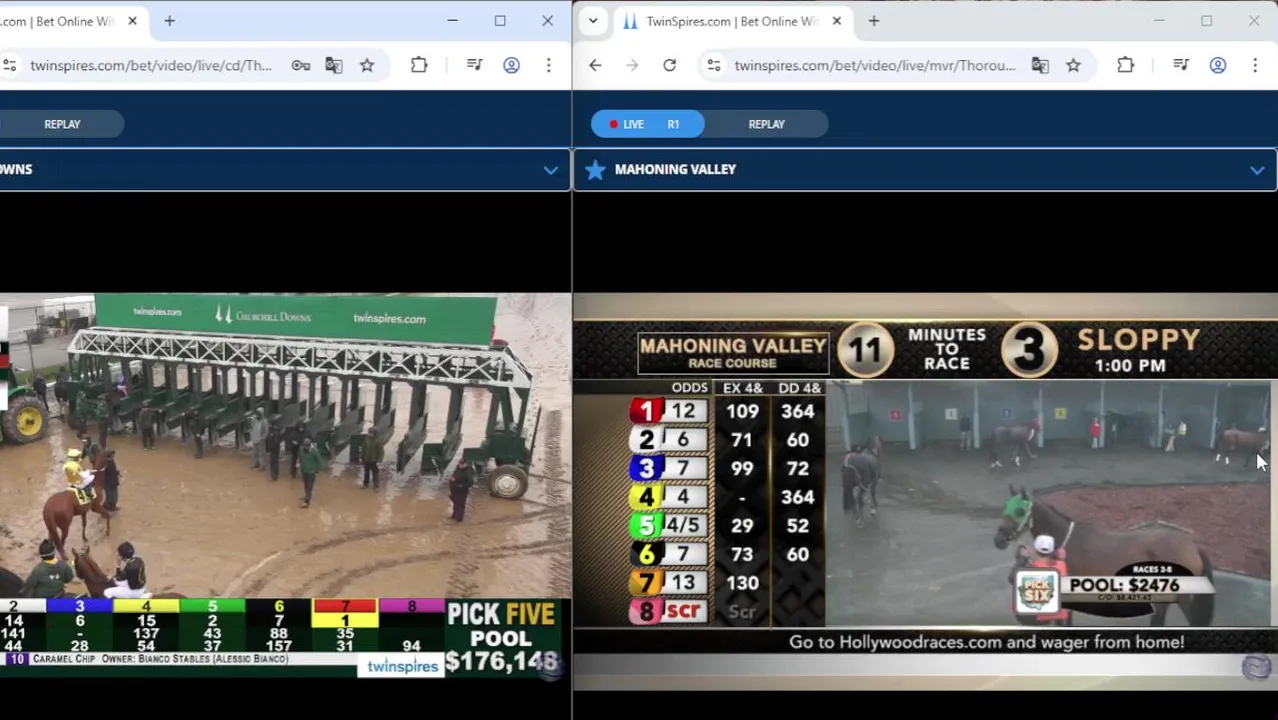
Task: Reload the Mahoning Valley page
Action: (669, 66)
